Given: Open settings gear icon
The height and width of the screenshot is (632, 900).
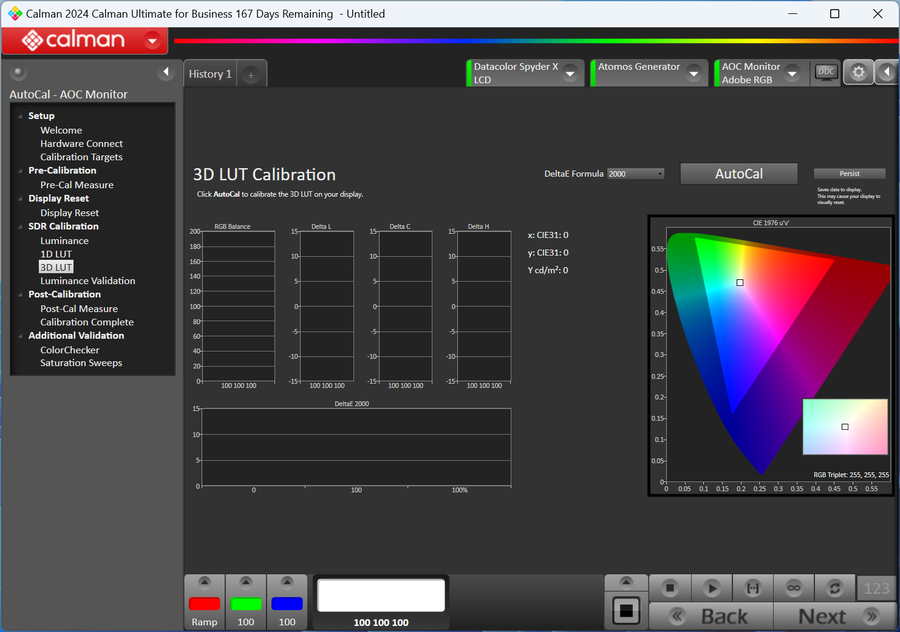Looking at the screenshot, I should point(858,73).
